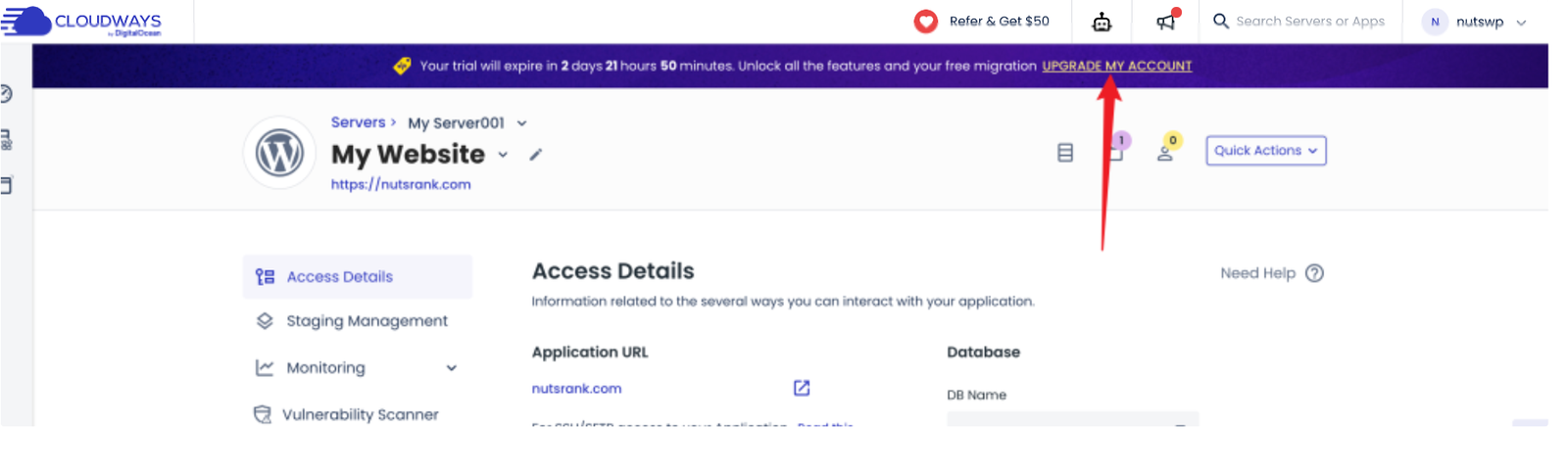This screenshot has width=1568, height=475.
Task: Expand the My Website application dropdown
Action: coord(504,155)
